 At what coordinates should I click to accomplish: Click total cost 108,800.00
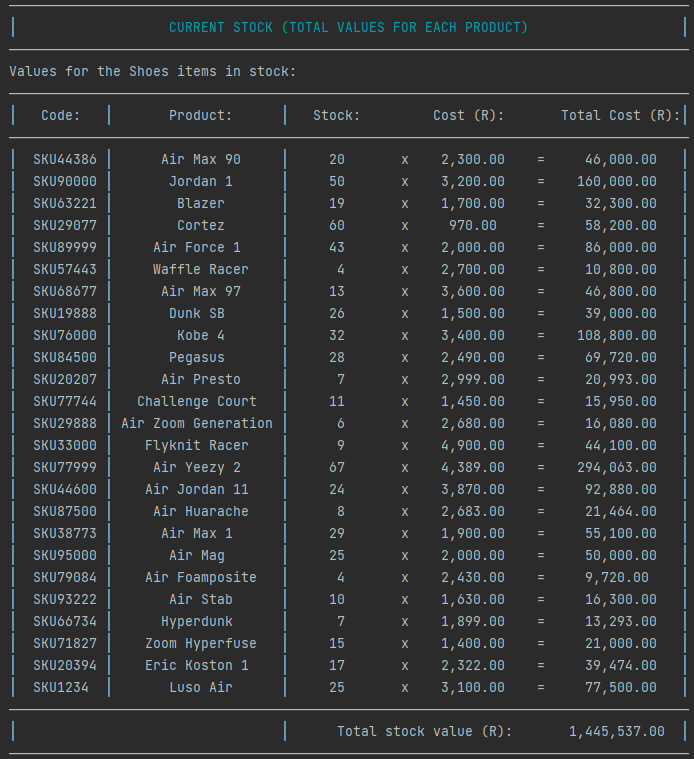617,335
